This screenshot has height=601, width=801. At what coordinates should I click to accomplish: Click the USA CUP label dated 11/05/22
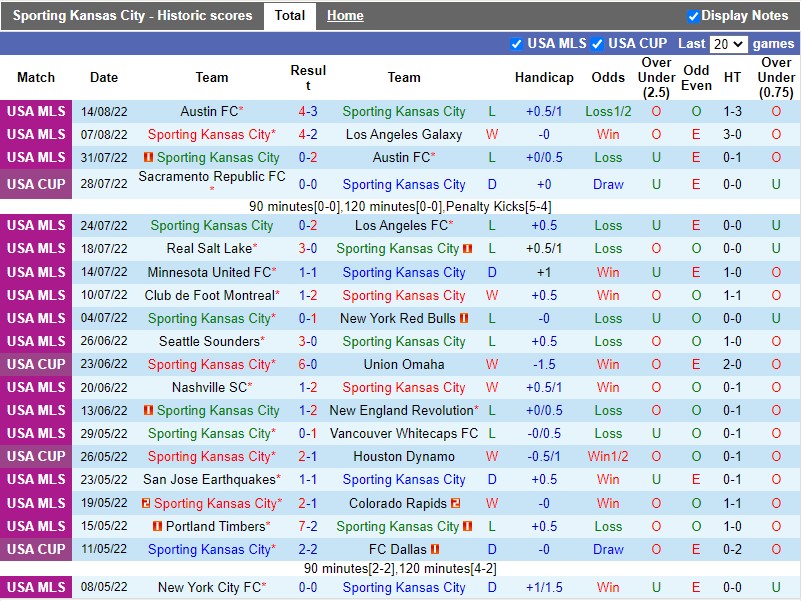[36, 549]
